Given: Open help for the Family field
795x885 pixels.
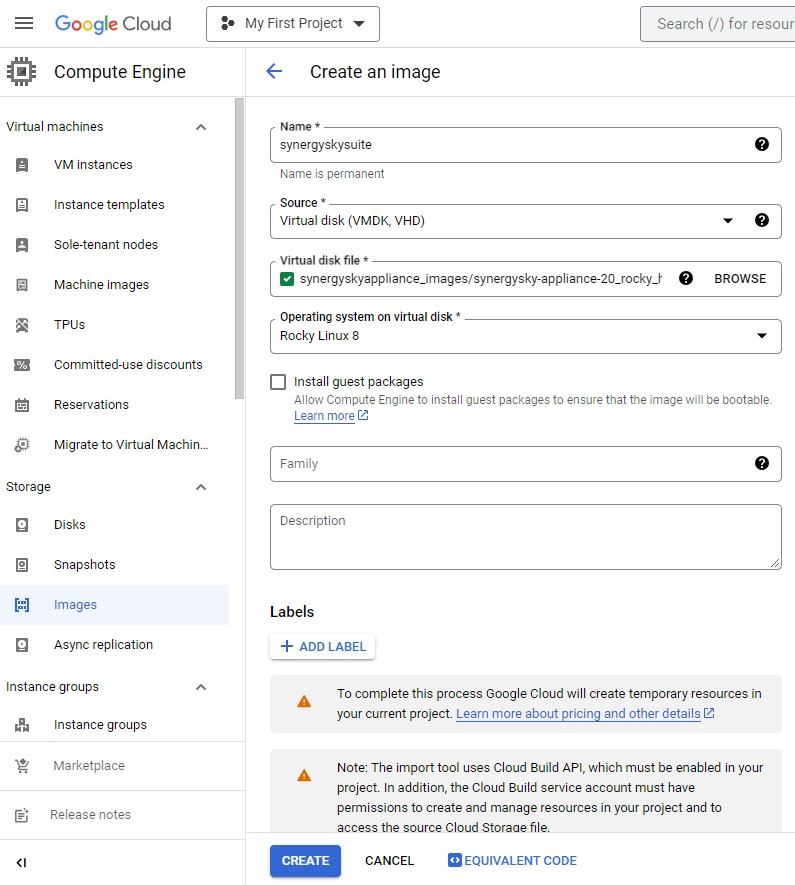Looking at the screenshot, I should [762, 463].
